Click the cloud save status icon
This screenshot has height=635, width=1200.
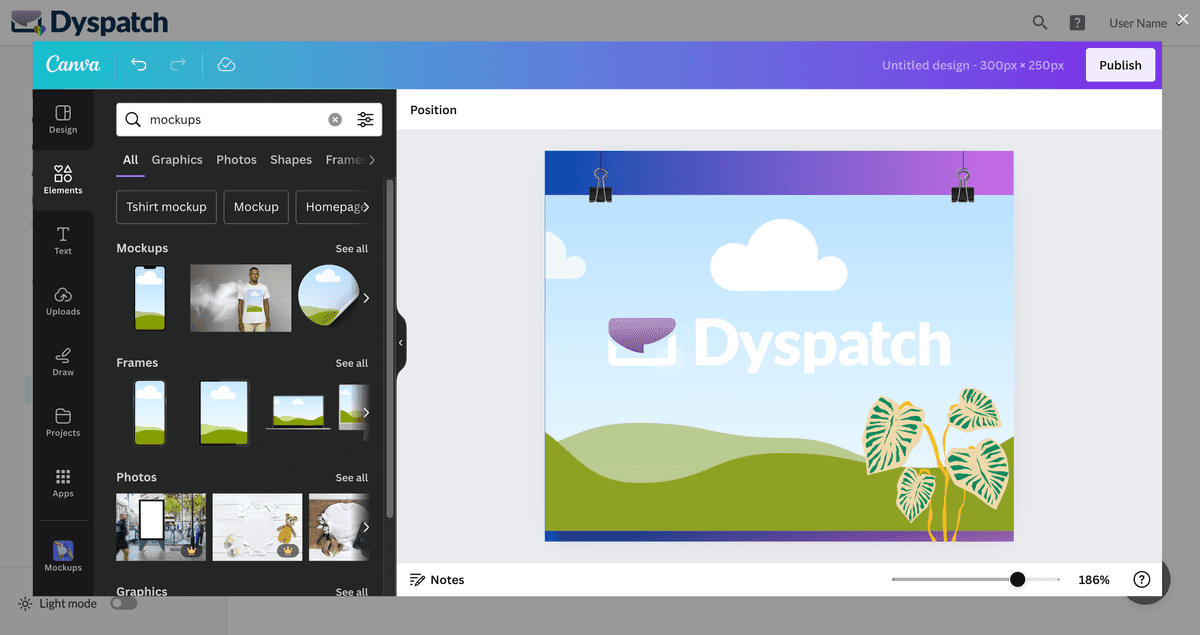pyautogui.click(x=226, y=65)
